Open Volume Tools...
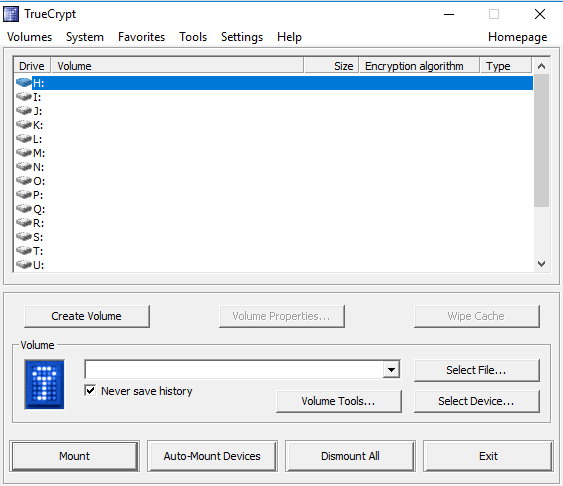Viewport: 563px width, 486px height. coord(339,401)
